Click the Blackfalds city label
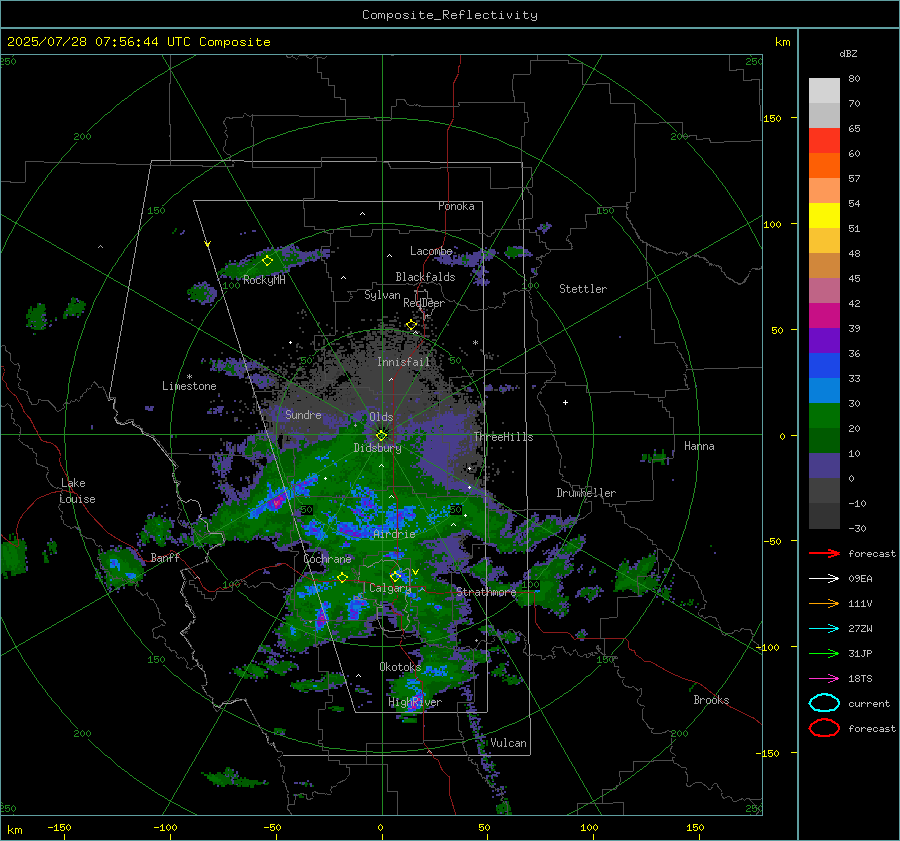Screen dimensions: 900x841 click(x=425, y=277)
